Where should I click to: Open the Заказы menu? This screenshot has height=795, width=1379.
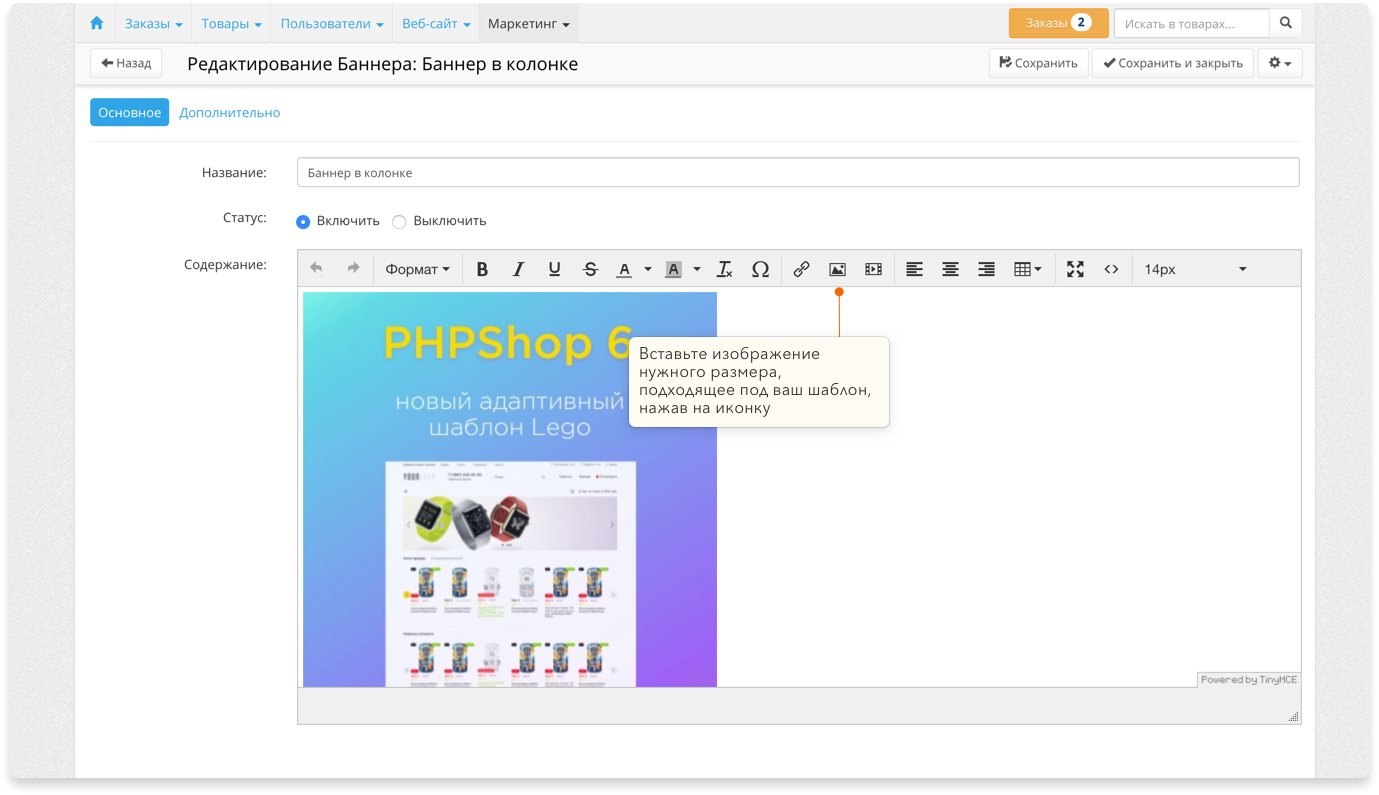pyautogui.click(x=154, y=23)
